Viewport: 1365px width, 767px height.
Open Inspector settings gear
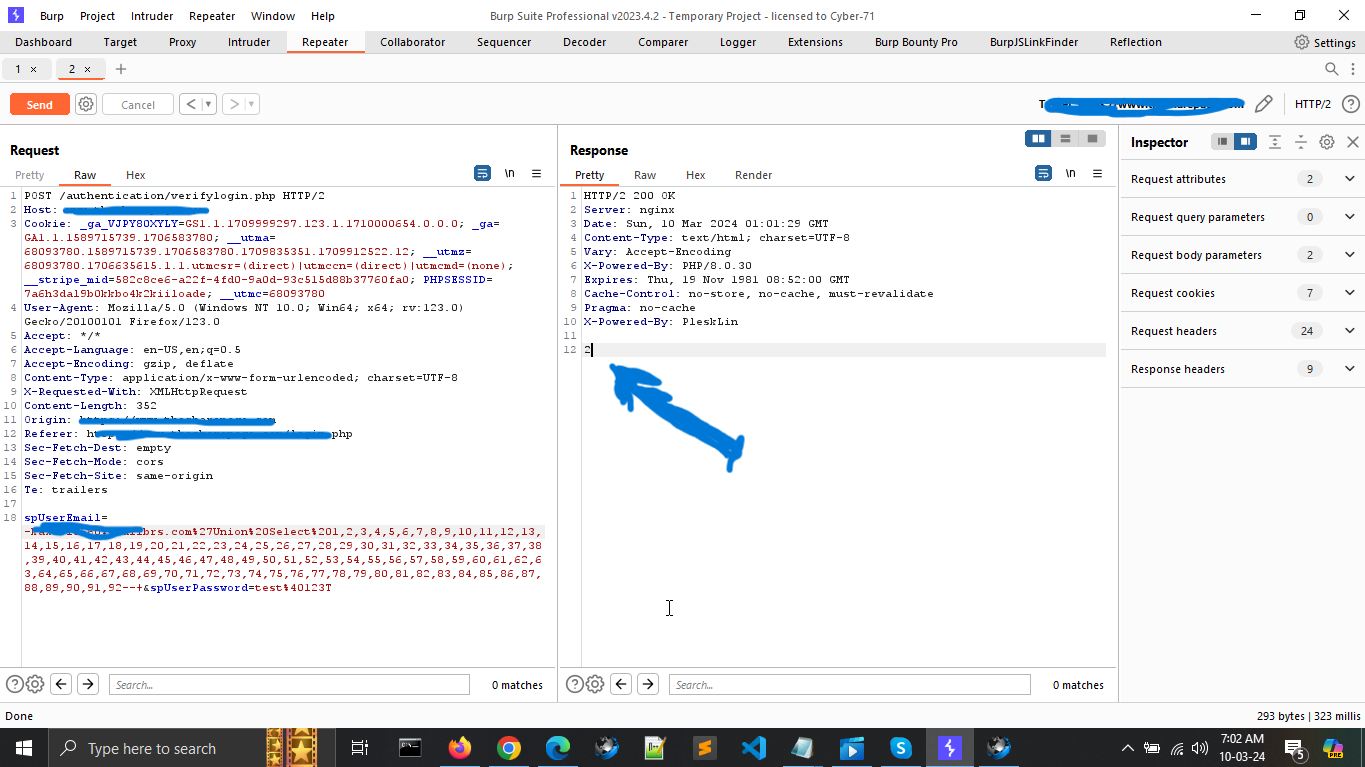(x=1327, y=142)
